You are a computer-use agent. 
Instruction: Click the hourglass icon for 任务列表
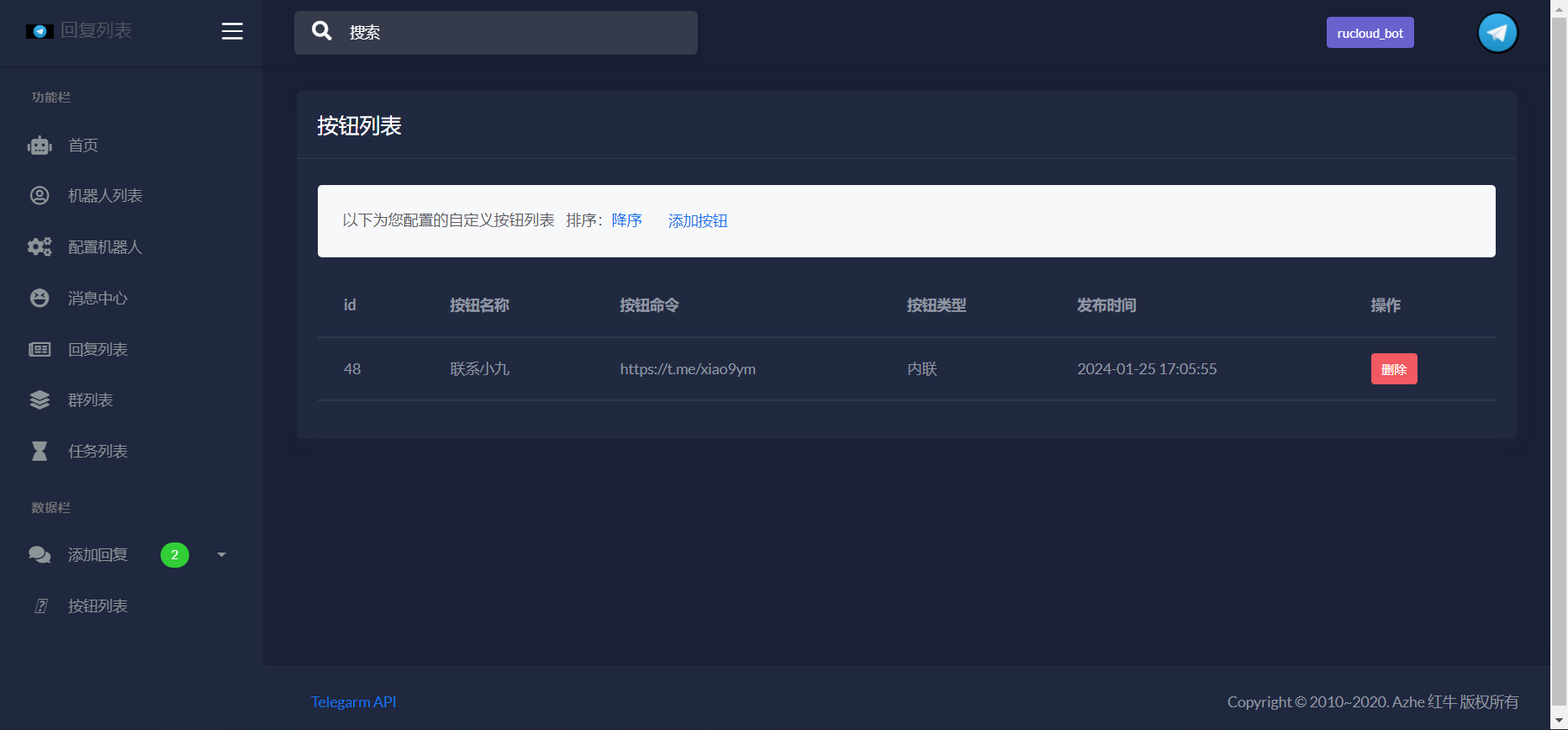point(40,452)
